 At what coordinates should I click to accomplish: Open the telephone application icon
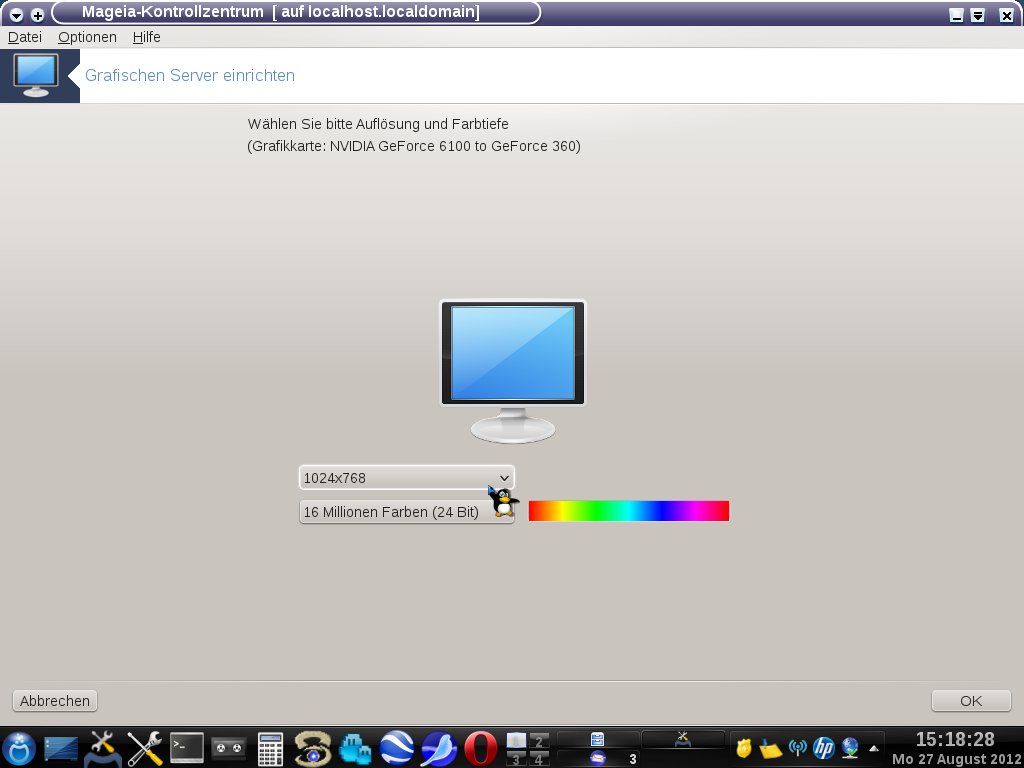coord(312,749)
